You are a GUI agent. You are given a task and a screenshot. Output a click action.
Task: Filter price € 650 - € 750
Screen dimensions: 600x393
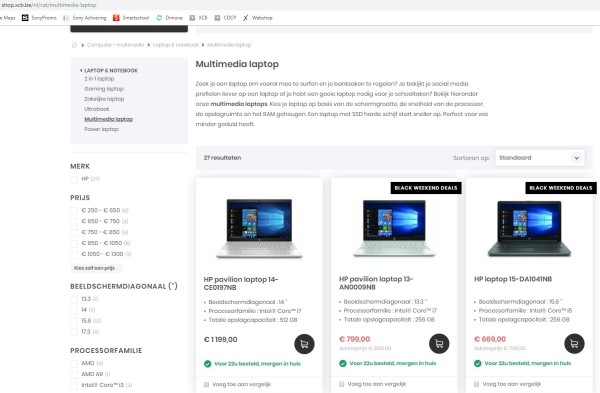(74, 221)
